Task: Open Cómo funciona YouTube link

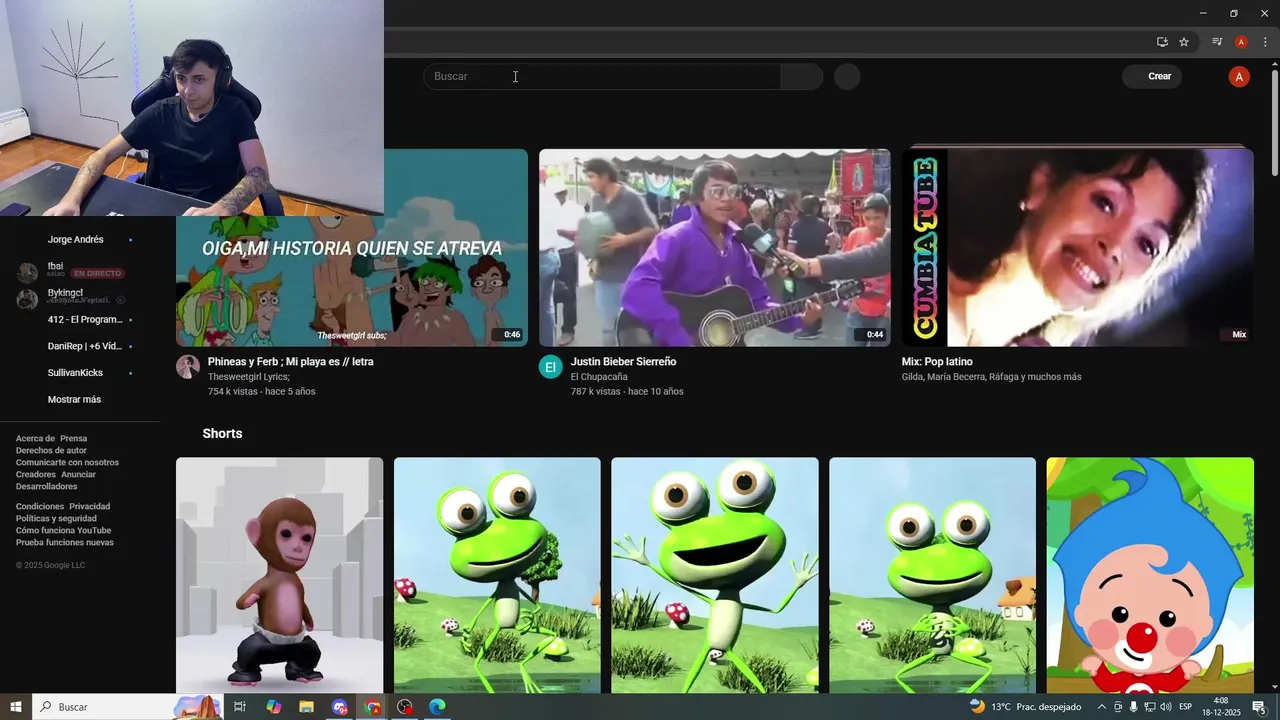Action: click(63, 530)
